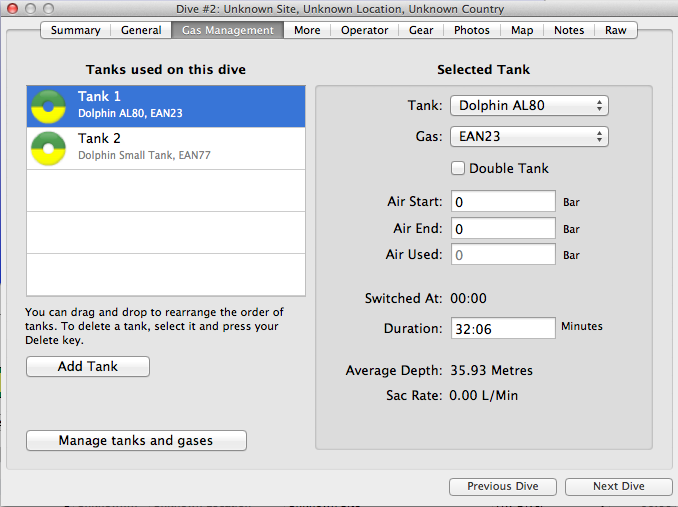Switch to the Gear tab
The image size is (678, 507).
(421, 30)
